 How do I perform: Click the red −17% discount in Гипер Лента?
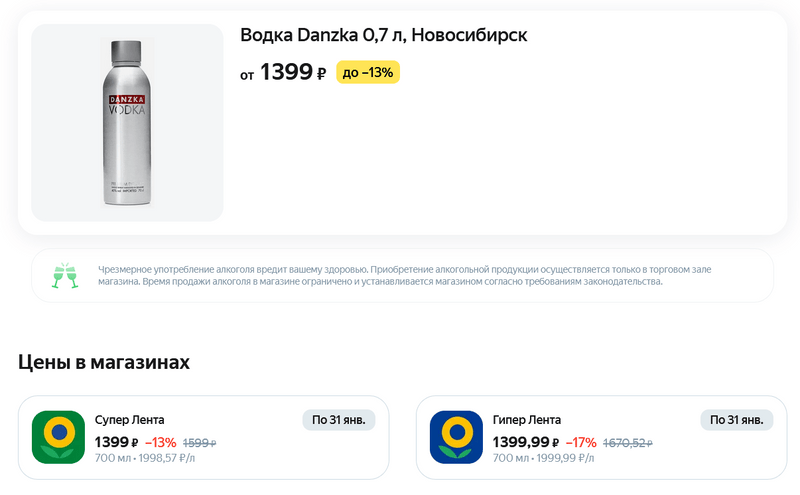(581, 442)
